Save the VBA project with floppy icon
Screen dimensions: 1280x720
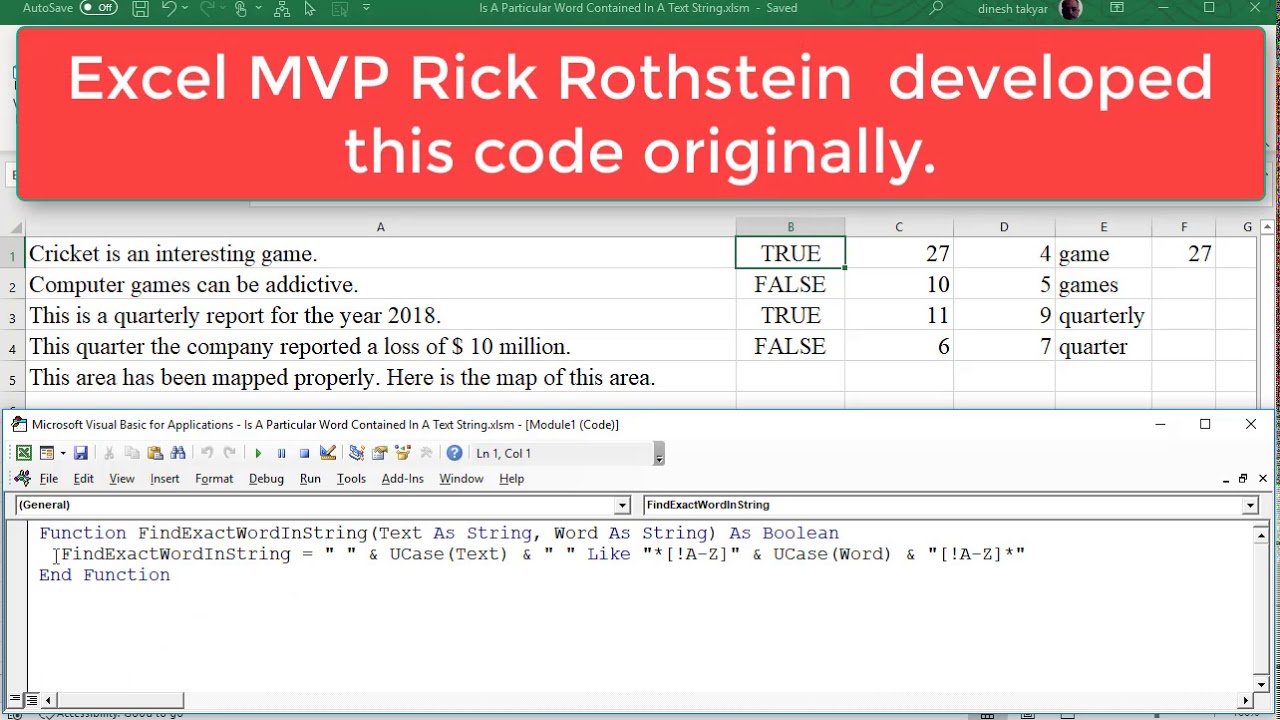[81, 453]
